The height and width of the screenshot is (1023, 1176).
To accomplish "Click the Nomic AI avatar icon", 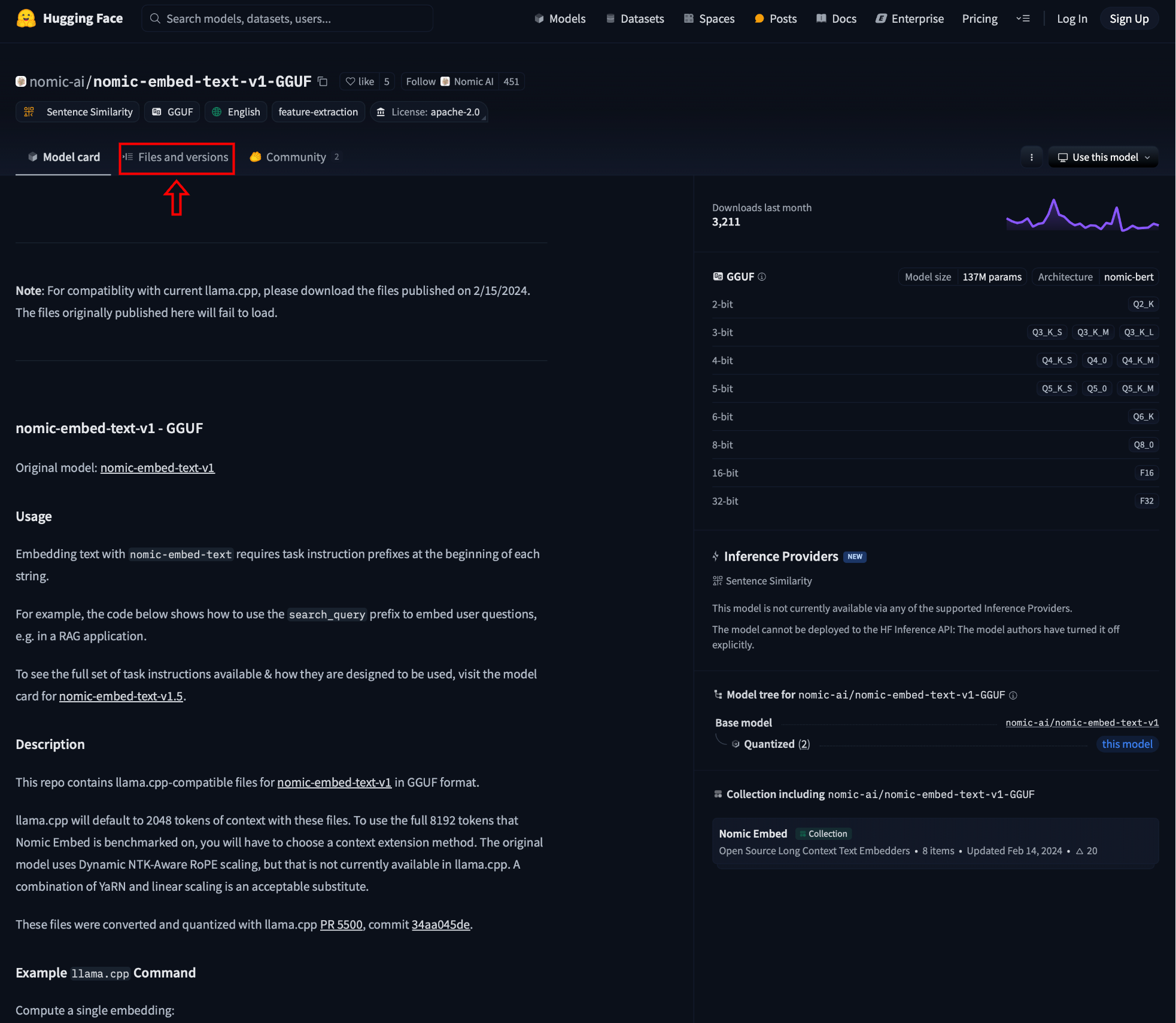I will [x=445, y=81].
